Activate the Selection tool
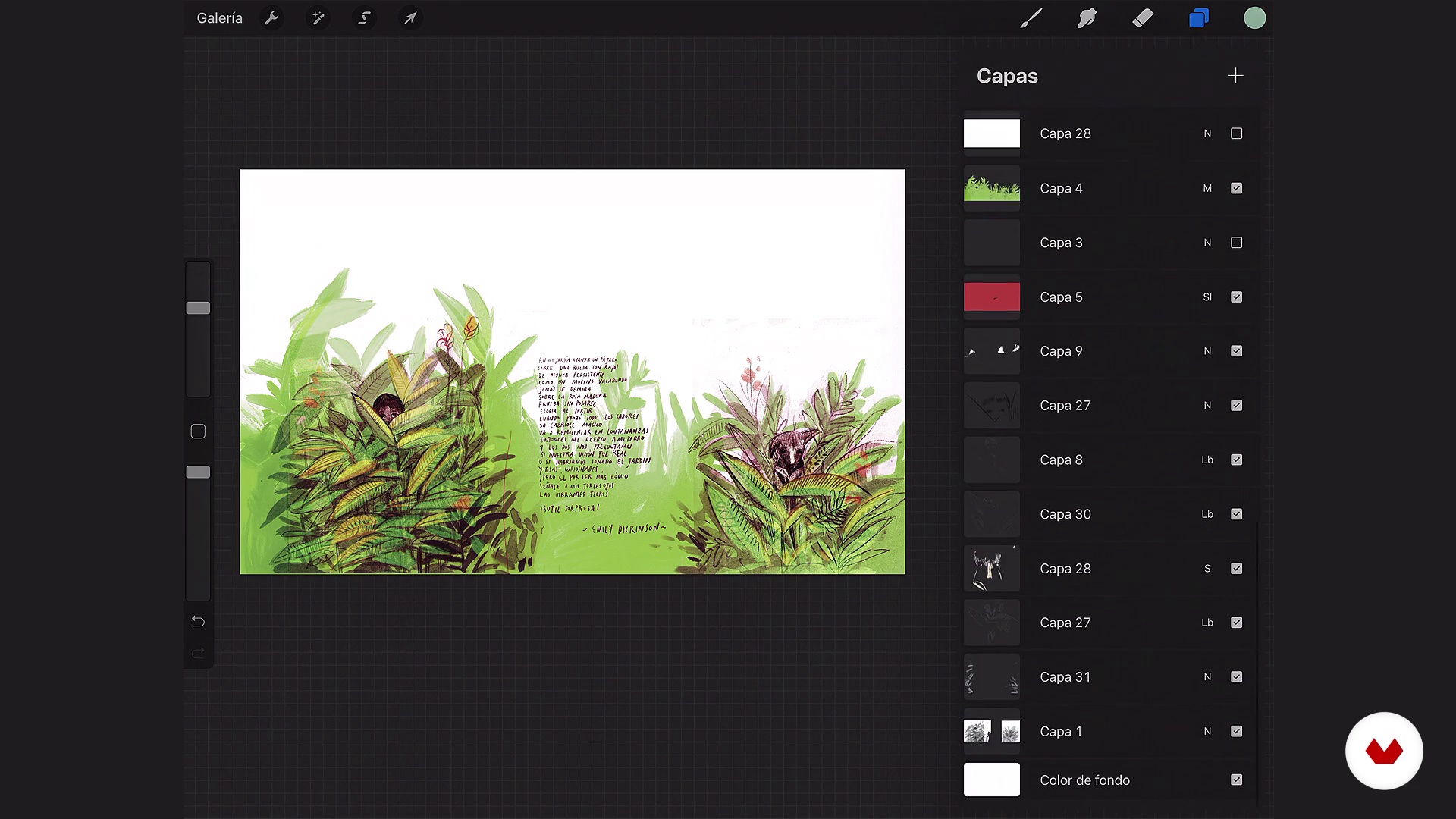The height and width of the screenshot is (819, 1456). [x=364, y=18]
